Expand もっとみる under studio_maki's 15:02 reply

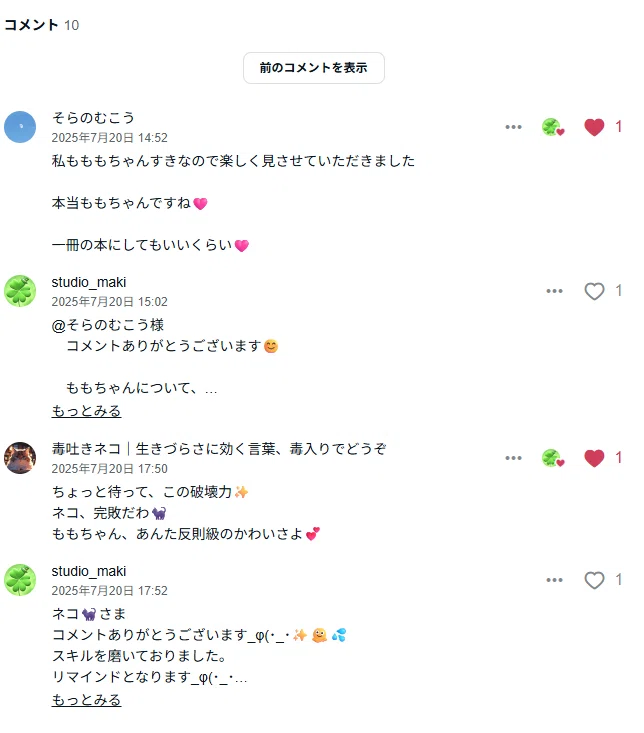click(86, 411)
